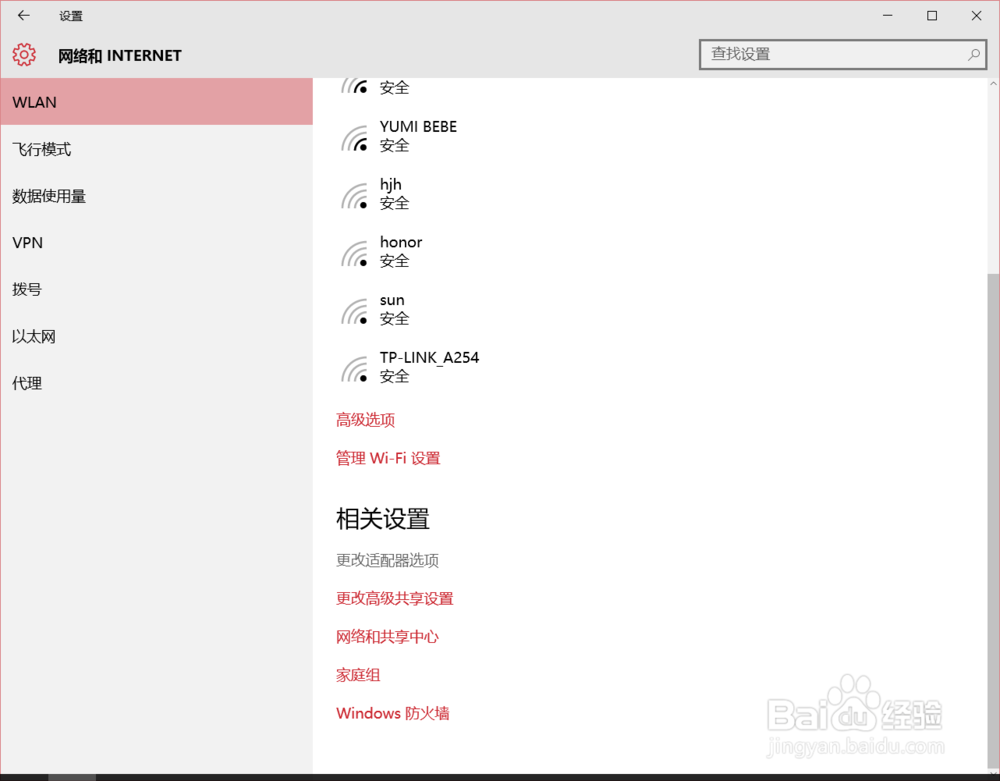Open the 数据使用量 section
1000x781 pixels.
coord(48,196)
